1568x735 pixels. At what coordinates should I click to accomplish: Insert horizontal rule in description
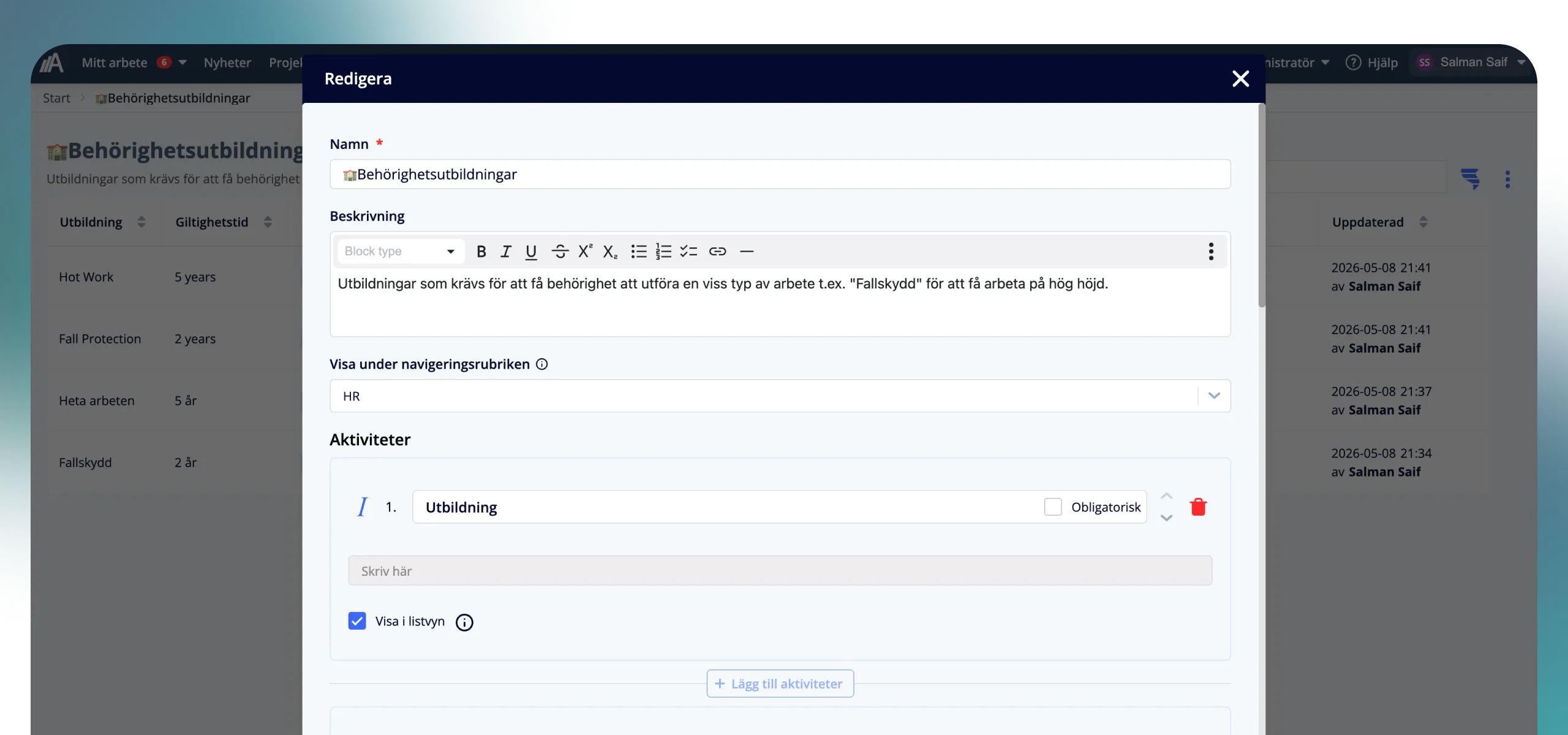tap(747, 252)
